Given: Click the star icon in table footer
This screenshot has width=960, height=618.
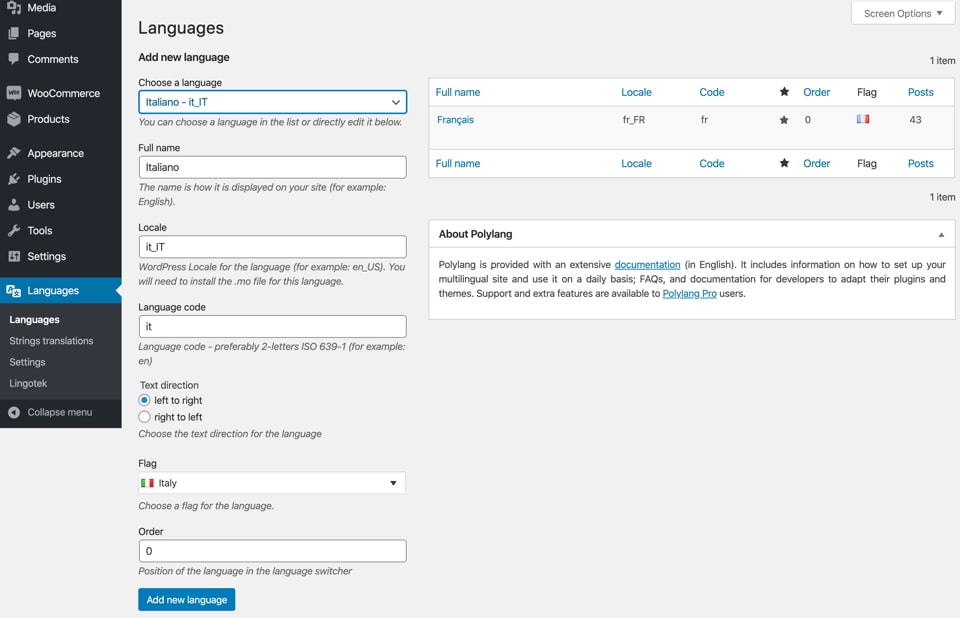Looking at the screenshot, I should click(x=784, y=163).
